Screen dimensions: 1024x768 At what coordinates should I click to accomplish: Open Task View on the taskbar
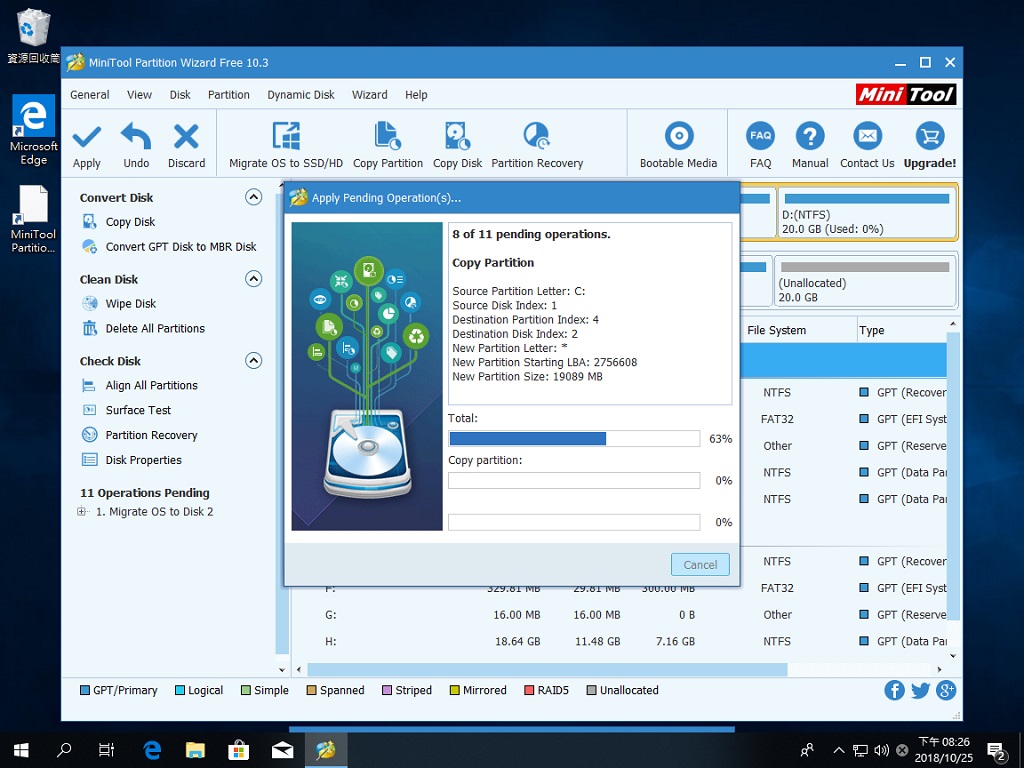[106, 750]
